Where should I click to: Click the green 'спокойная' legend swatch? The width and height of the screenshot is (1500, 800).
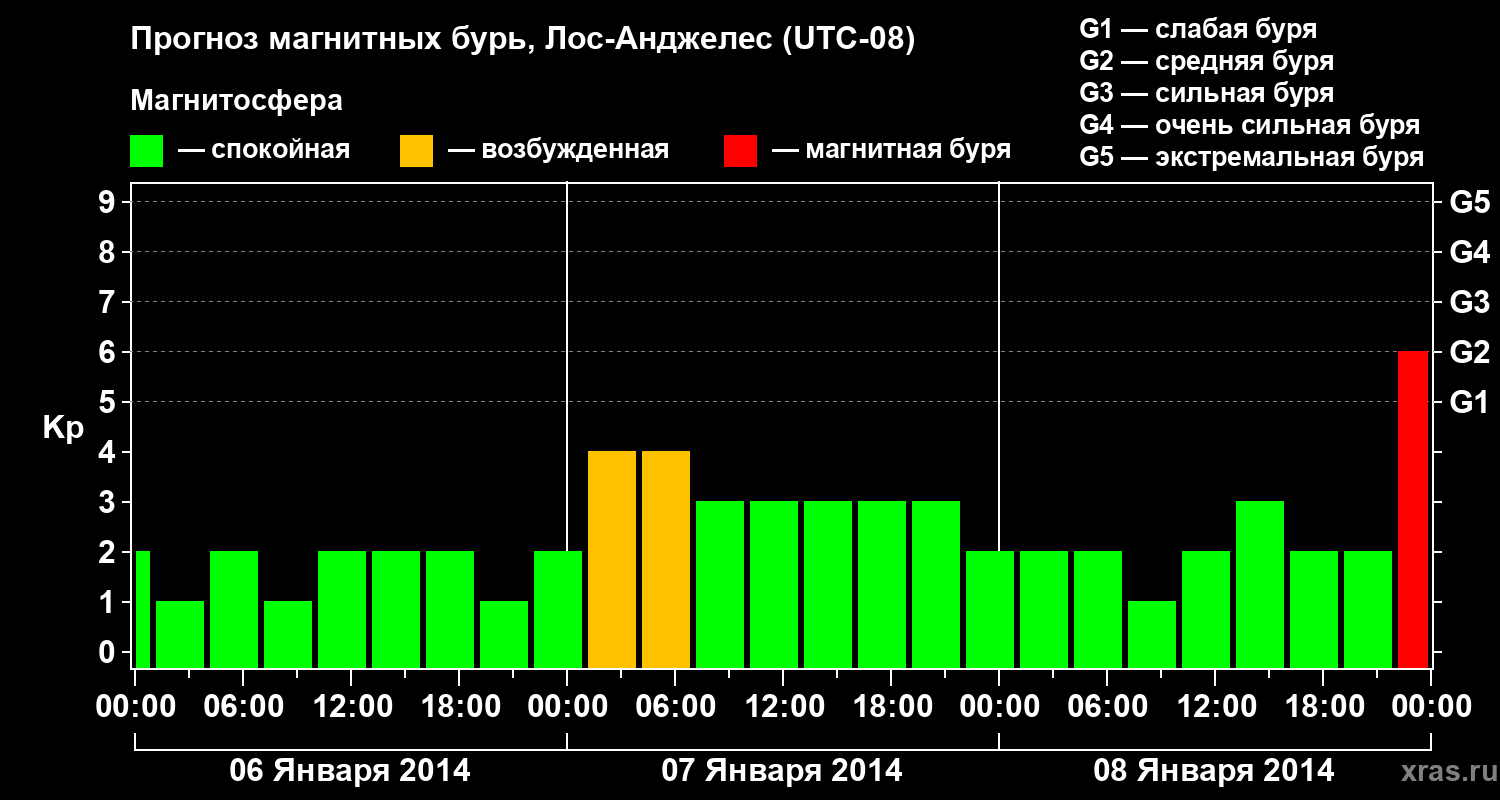pyautogui.click(x=147, y=151)
